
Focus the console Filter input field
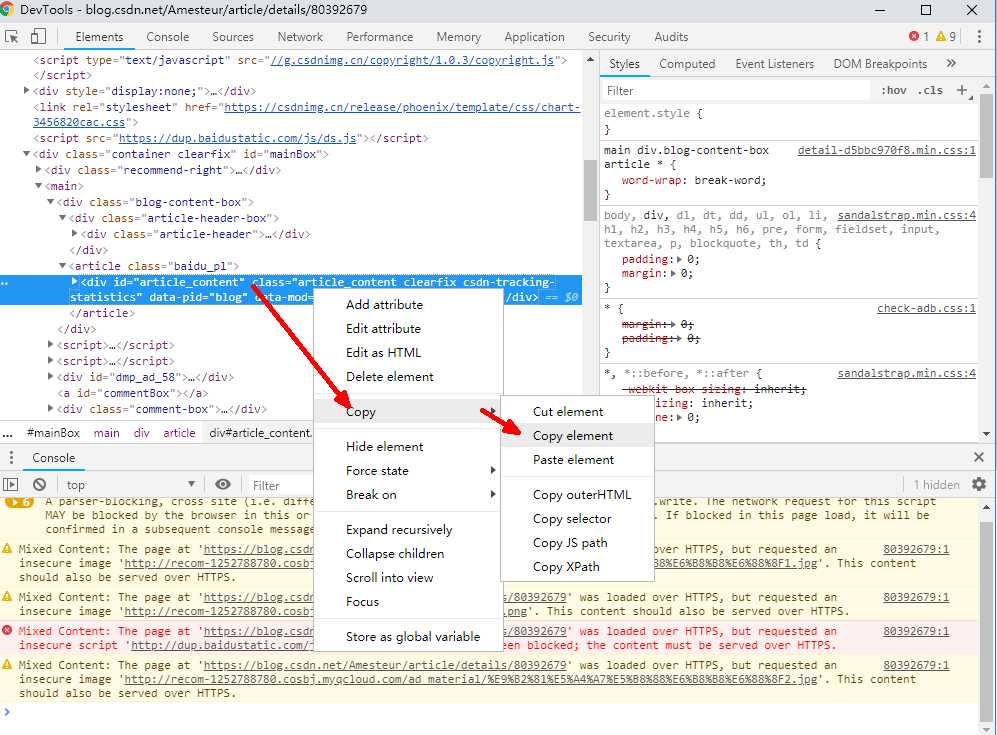click(280, 485)
